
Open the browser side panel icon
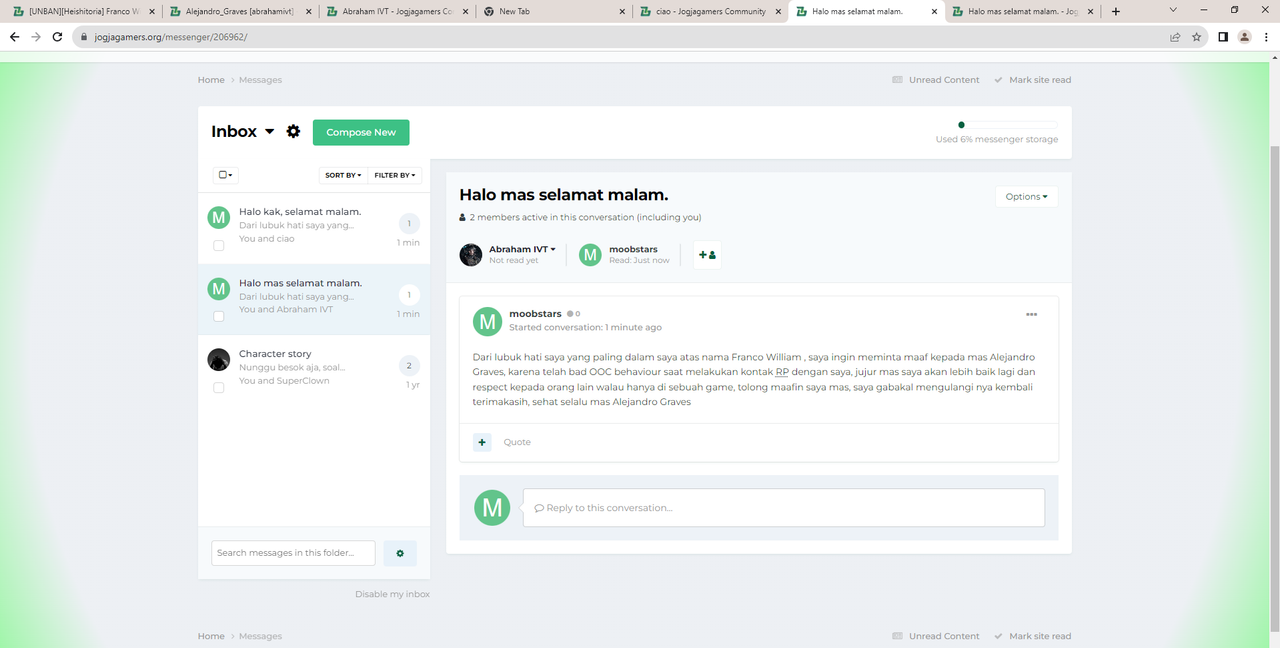1222,37
